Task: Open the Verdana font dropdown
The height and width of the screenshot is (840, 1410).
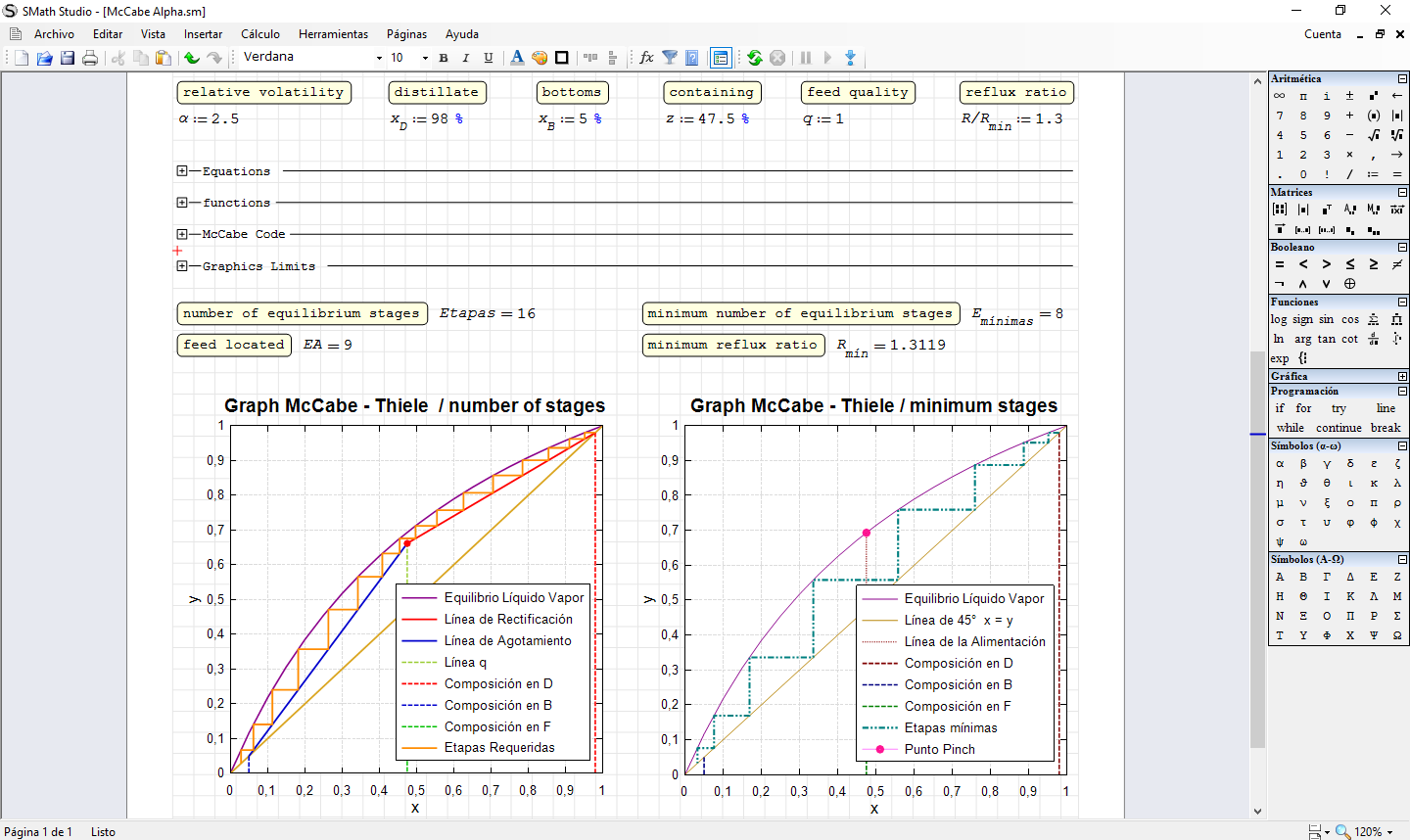Action: pyautogui.click(x=379, y=58)
